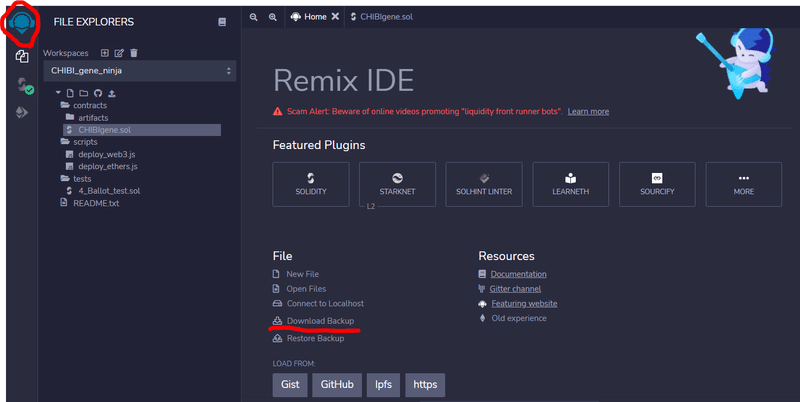Open the Gitter channel link

pos(515,289)
